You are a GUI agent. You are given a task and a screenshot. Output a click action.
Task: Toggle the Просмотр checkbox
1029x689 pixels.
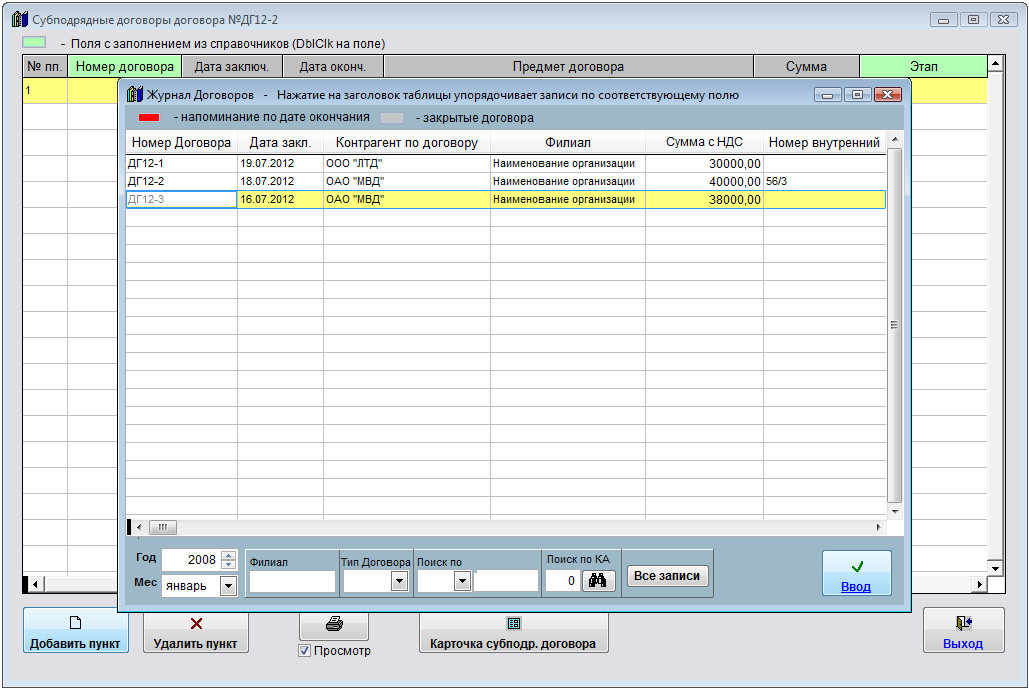point(305,651)
